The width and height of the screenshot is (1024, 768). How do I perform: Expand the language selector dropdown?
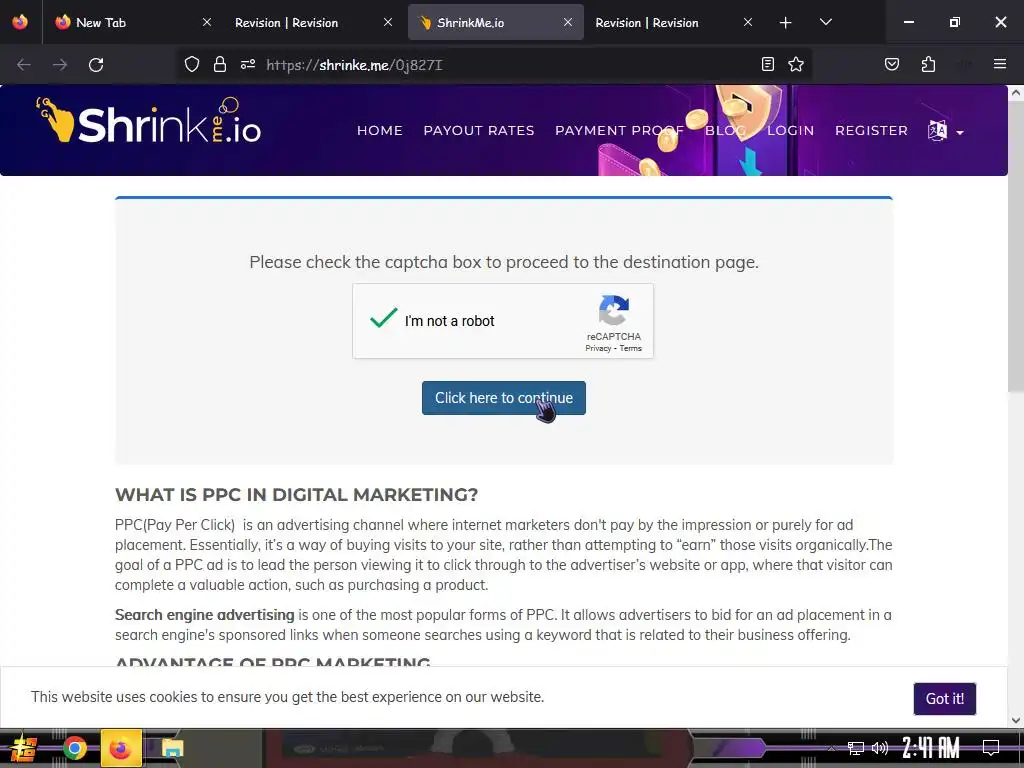[946, 131]
